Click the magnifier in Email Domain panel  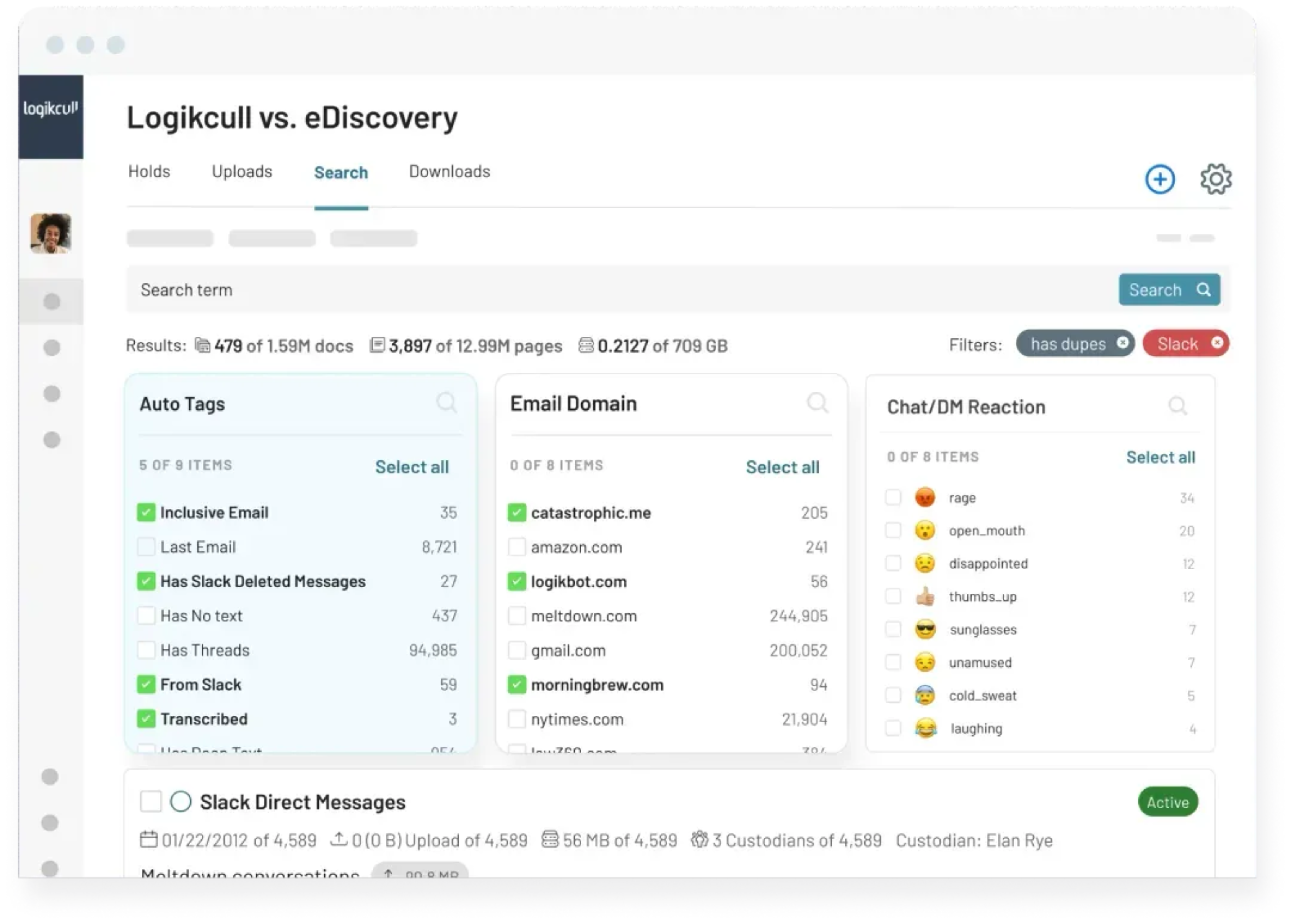[817, 403]
